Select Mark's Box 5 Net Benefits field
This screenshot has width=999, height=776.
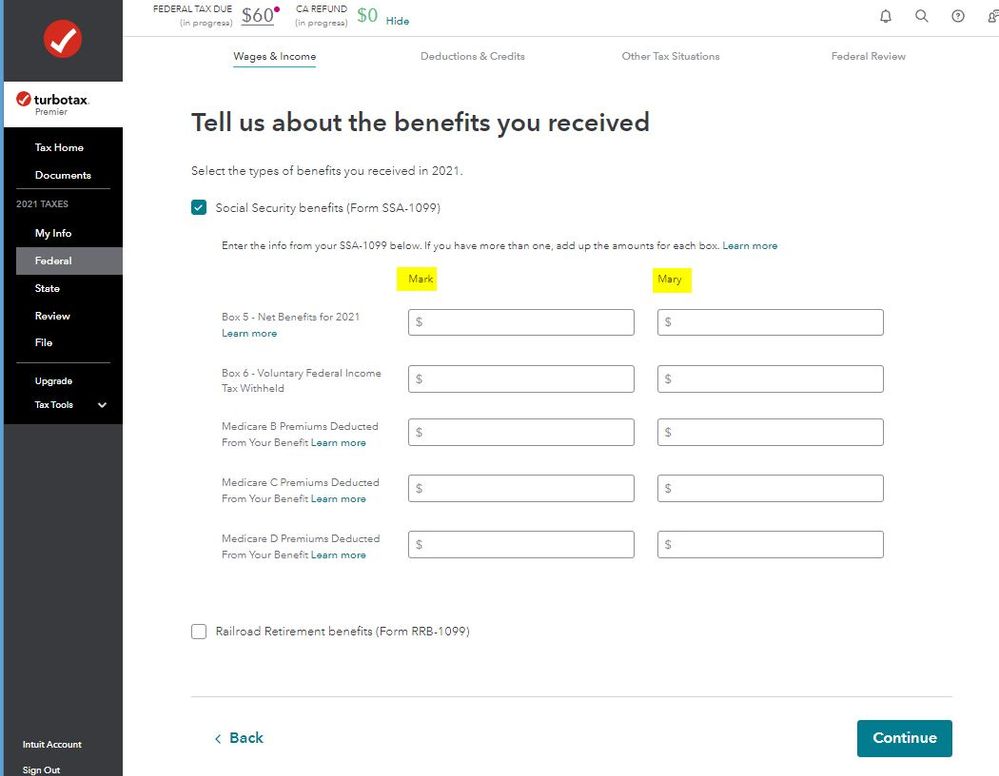(x=521, y=322)
